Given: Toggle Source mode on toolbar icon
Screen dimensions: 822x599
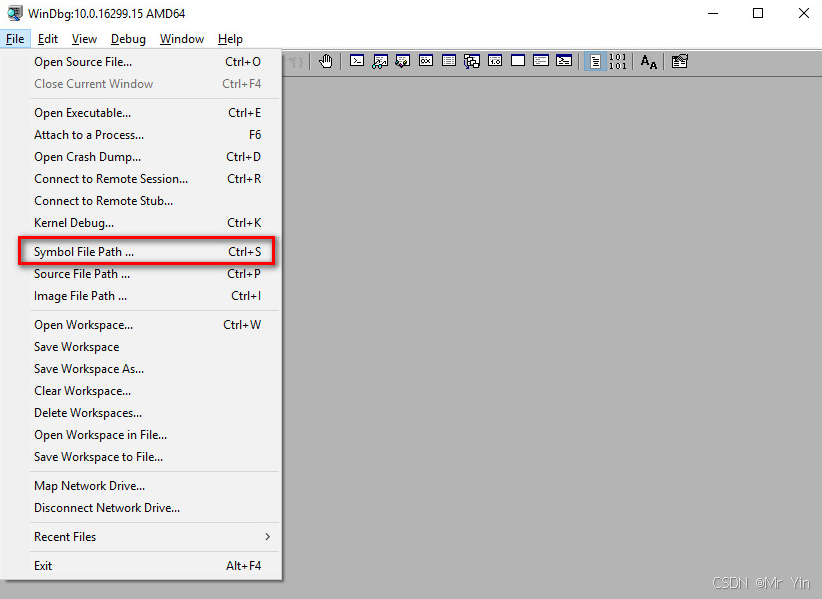Looking at the screenshot, I should 596,61.
